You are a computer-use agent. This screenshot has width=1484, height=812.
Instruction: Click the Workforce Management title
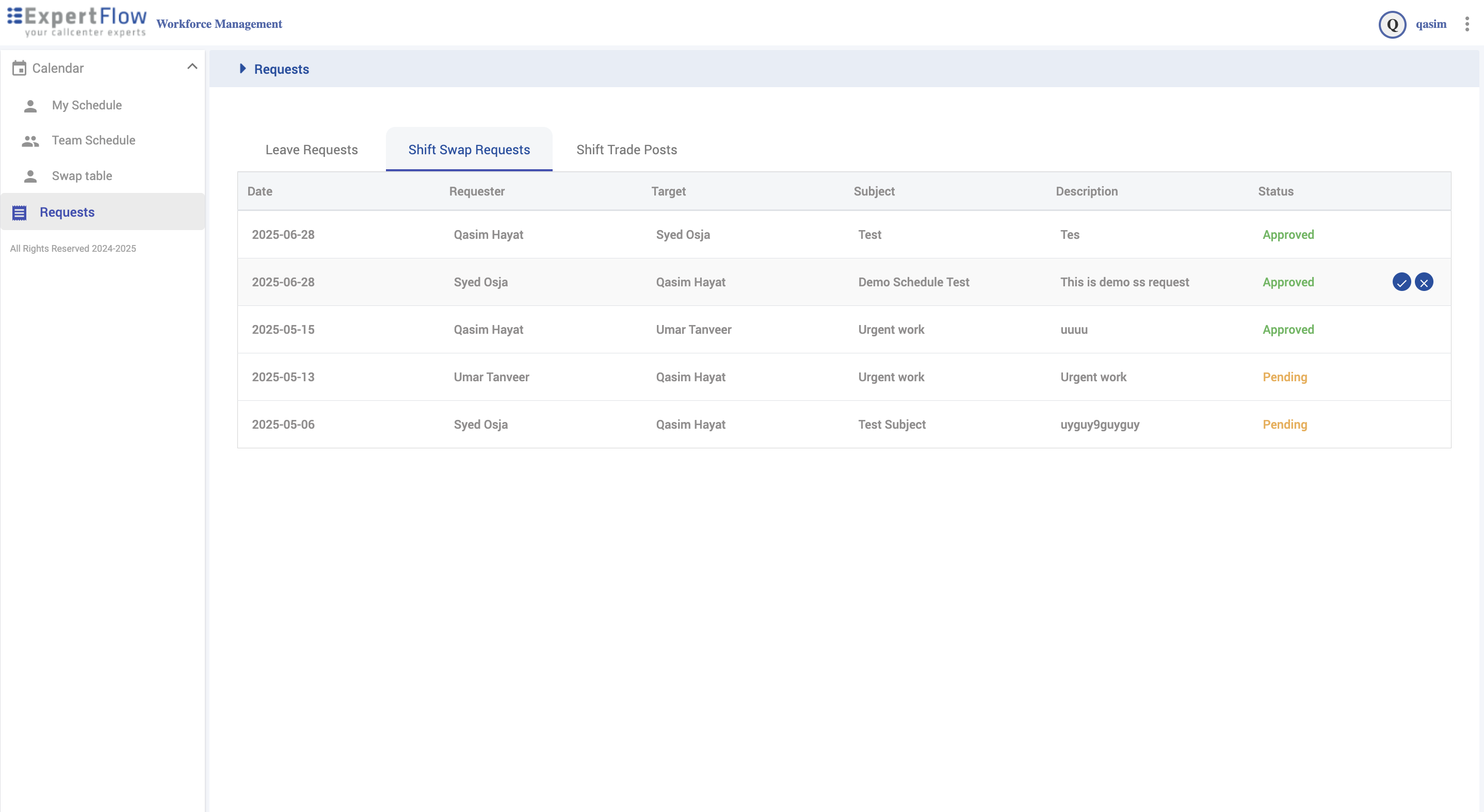click(219, 24)
